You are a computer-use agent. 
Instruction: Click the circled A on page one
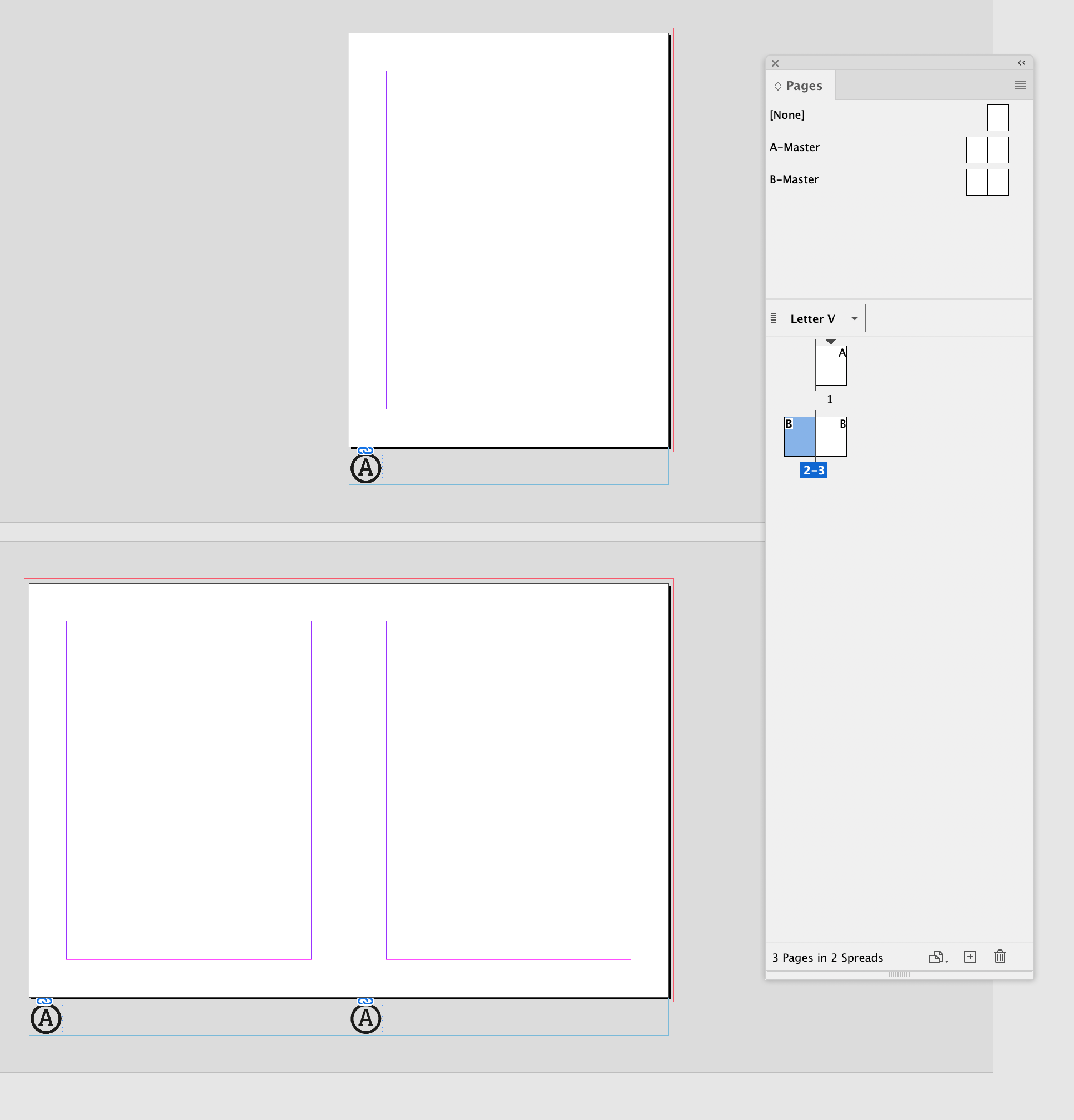(x=365, y=468)
